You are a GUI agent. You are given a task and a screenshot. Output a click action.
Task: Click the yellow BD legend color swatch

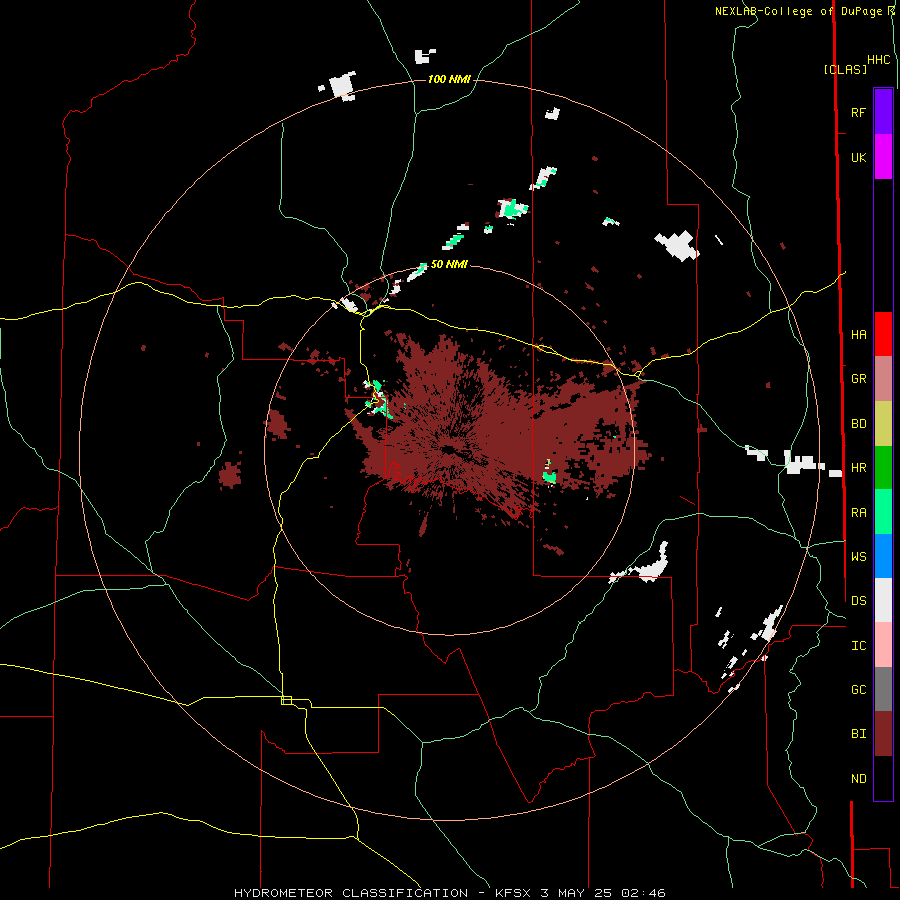[x=883, y=424]
